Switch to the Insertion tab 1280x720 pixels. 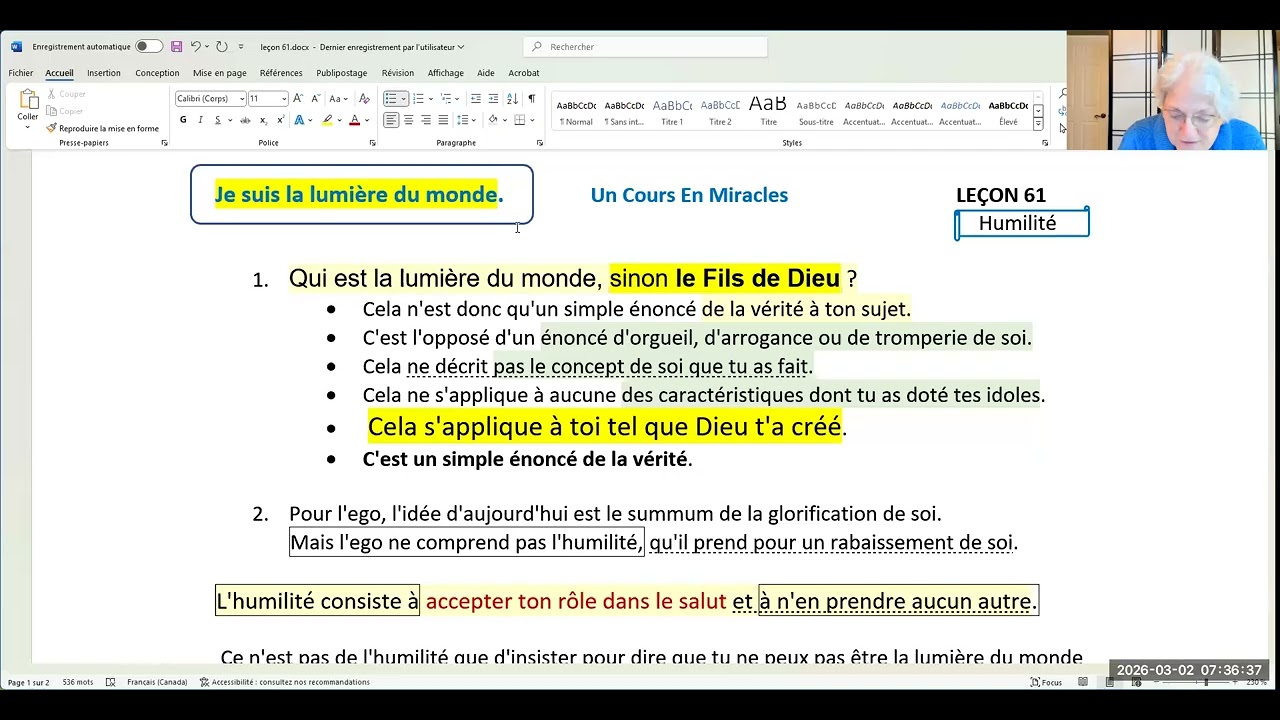pos(104,73)
